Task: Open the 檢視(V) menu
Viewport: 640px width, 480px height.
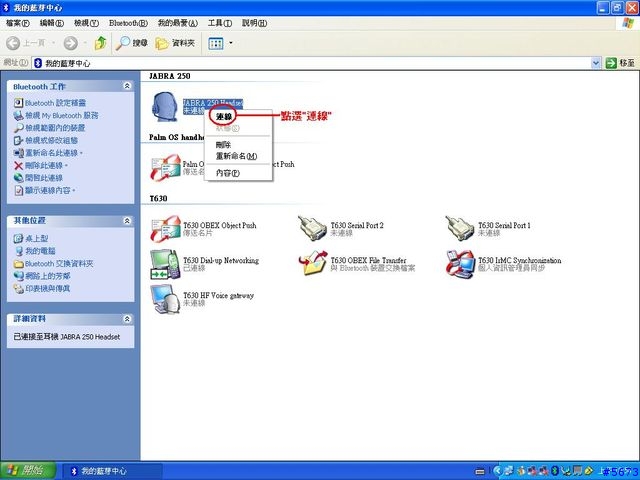Action: coord(86,23)
